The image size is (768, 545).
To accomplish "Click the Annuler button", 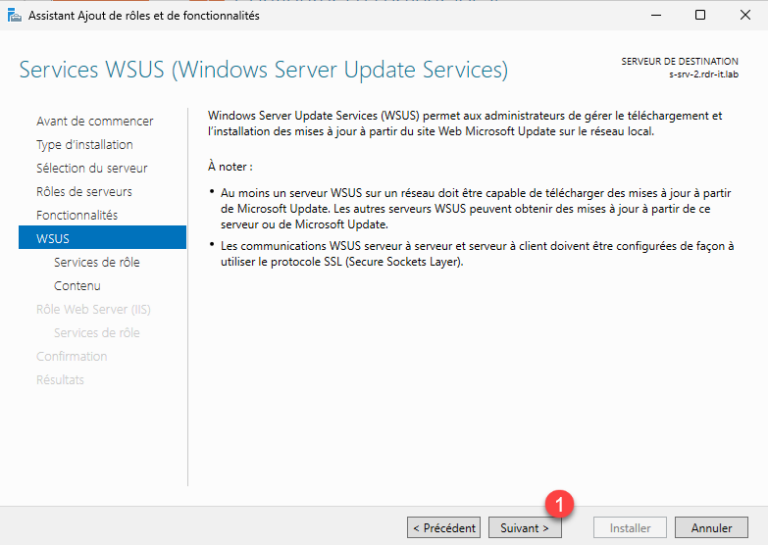I will [711, 528].
